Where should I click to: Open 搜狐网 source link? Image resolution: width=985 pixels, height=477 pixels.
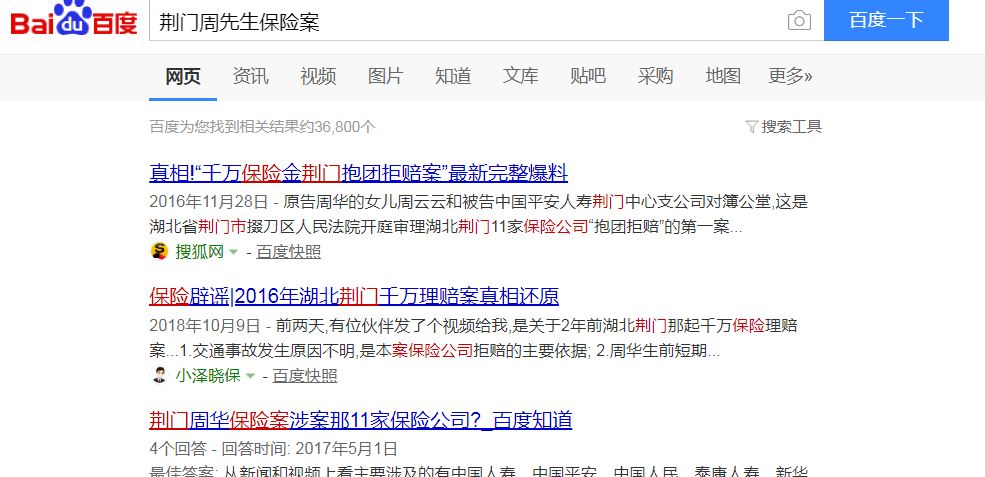pos(199,252)
